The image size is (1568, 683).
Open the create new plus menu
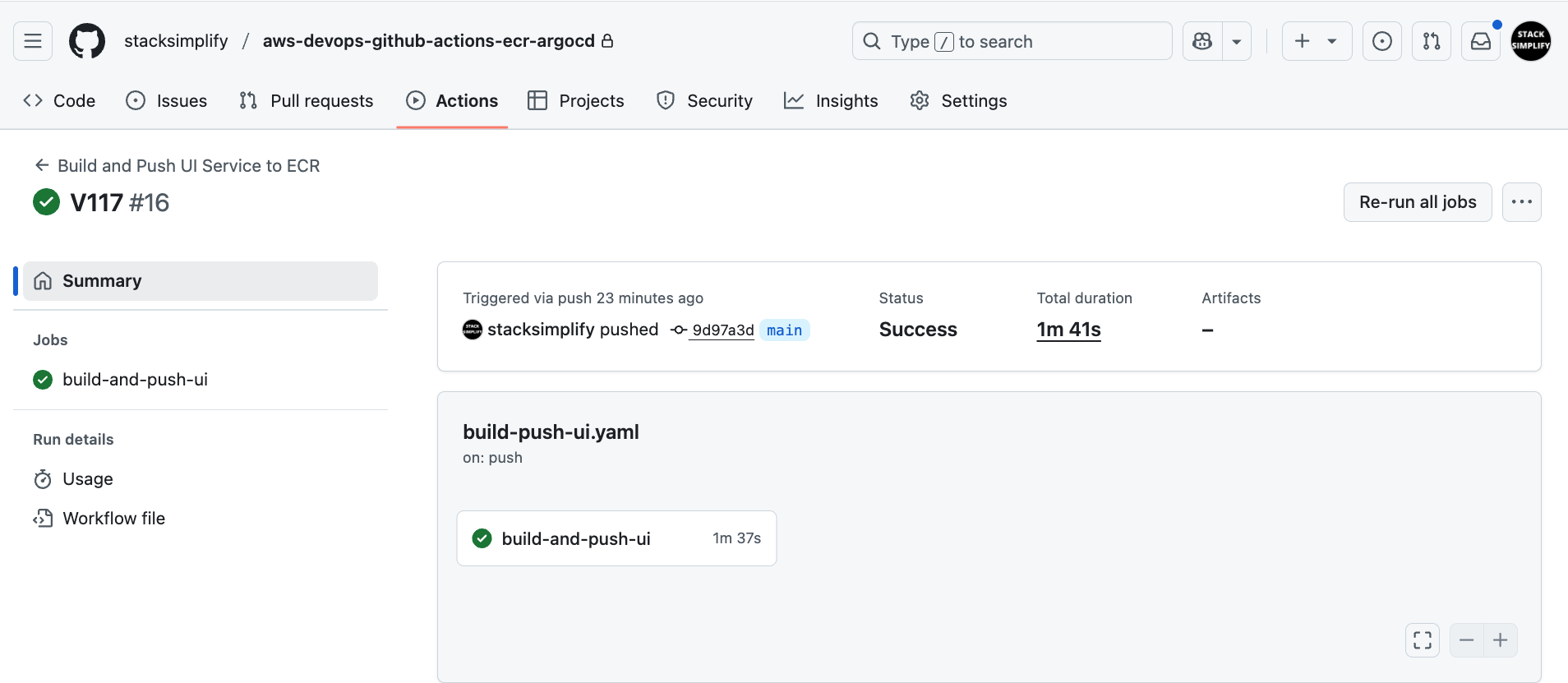tap(1317, 41)
